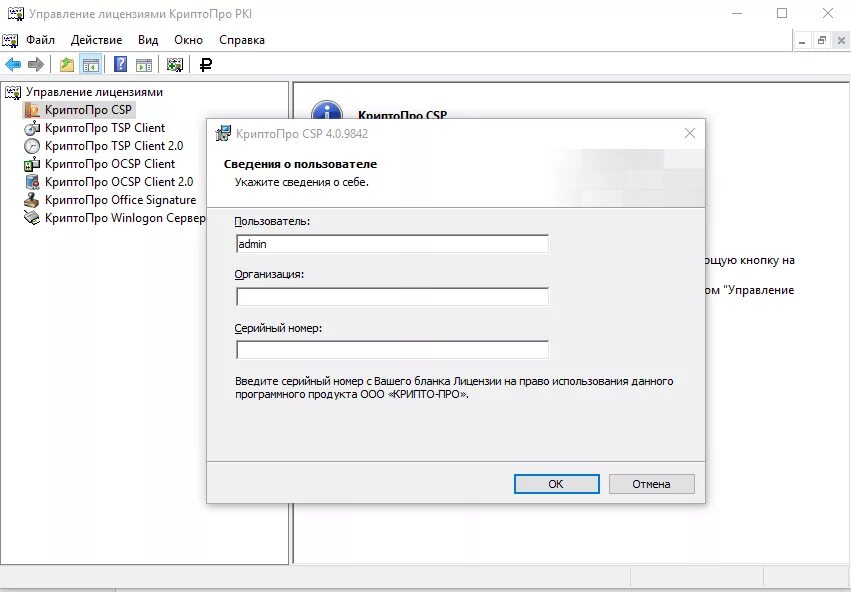Click the Организация: label

[270, 275]
